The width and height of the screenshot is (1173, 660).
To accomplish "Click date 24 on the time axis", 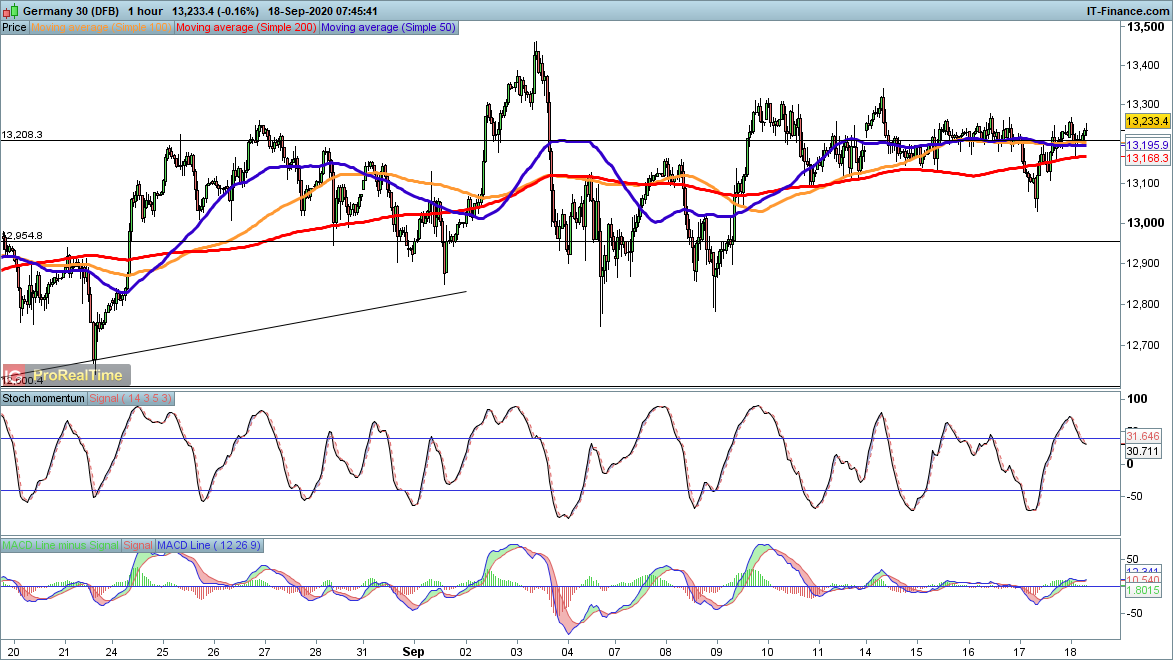I will click(x=111, y=652).
